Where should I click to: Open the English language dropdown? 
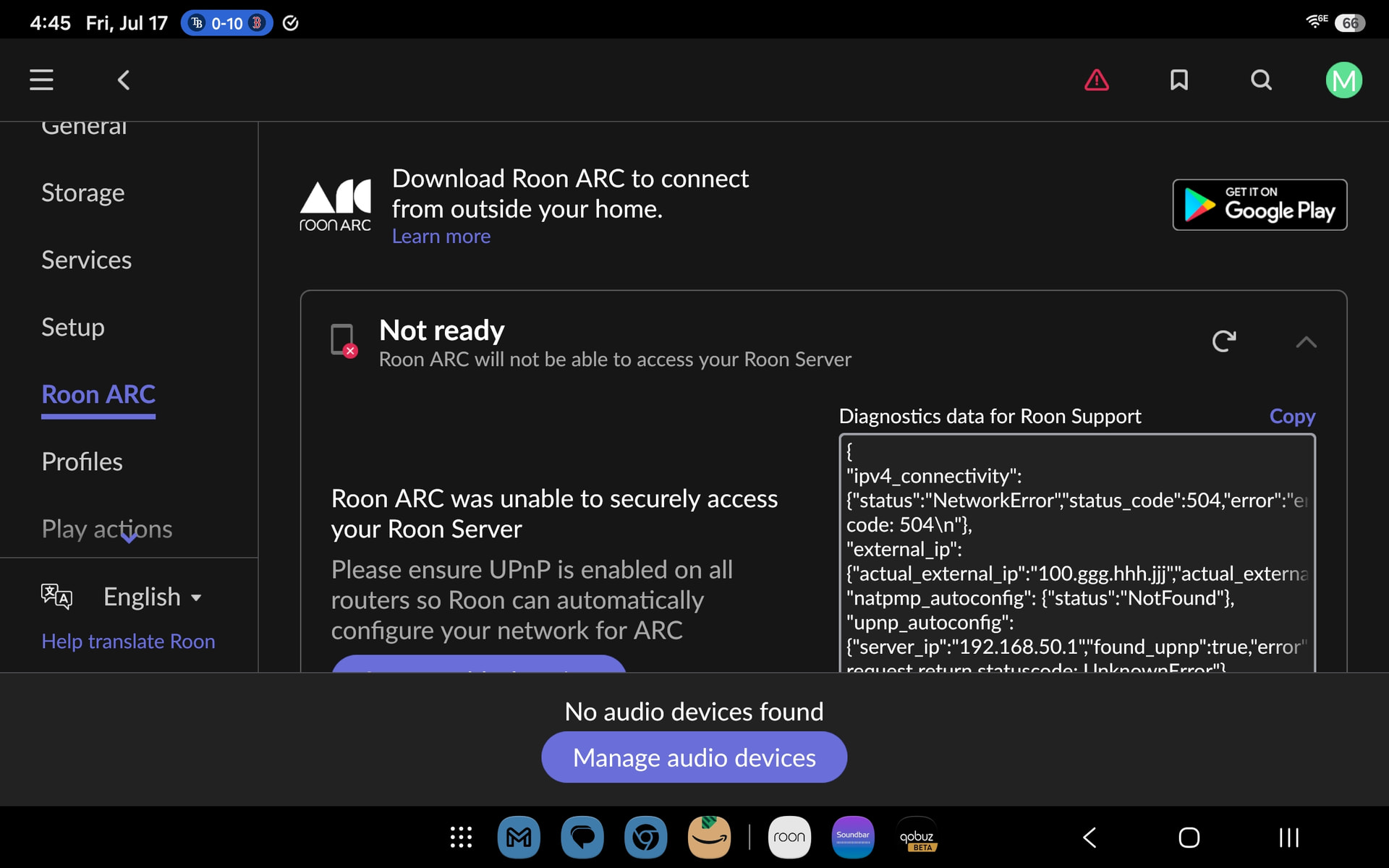coord(153,597)
